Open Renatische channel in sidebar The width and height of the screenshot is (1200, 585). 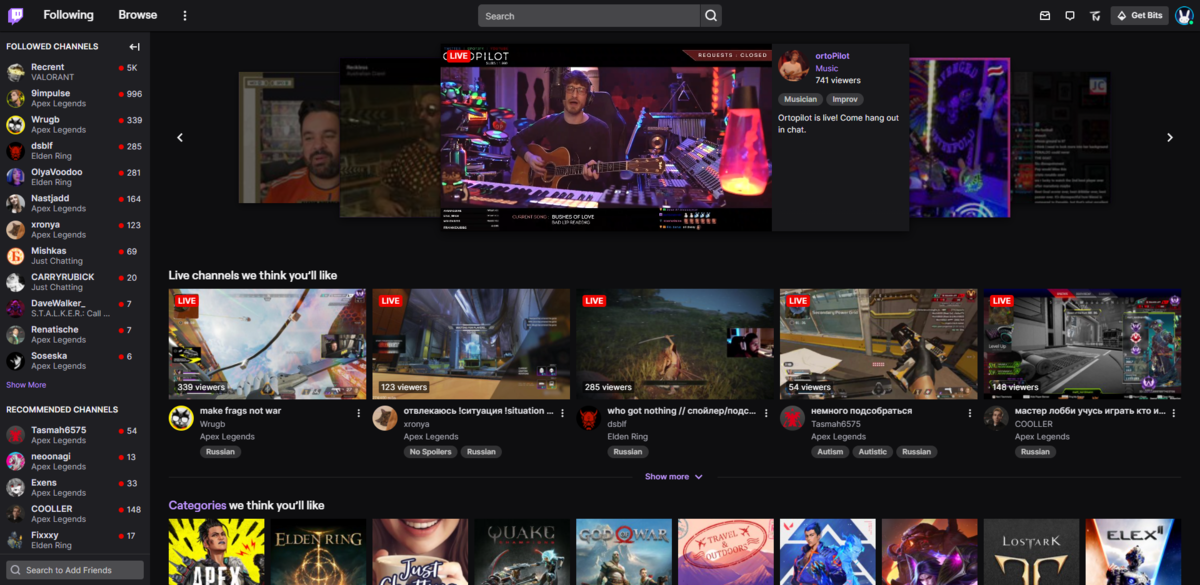click(x=75, y=334)
